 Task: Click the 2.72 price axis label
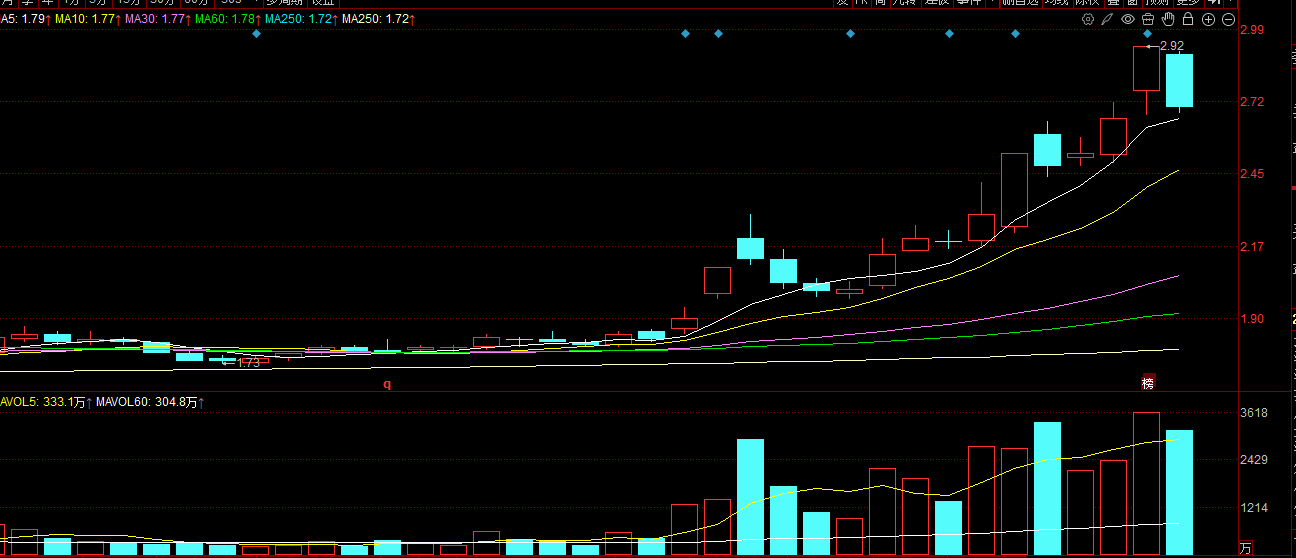(x=1253, y=102)
